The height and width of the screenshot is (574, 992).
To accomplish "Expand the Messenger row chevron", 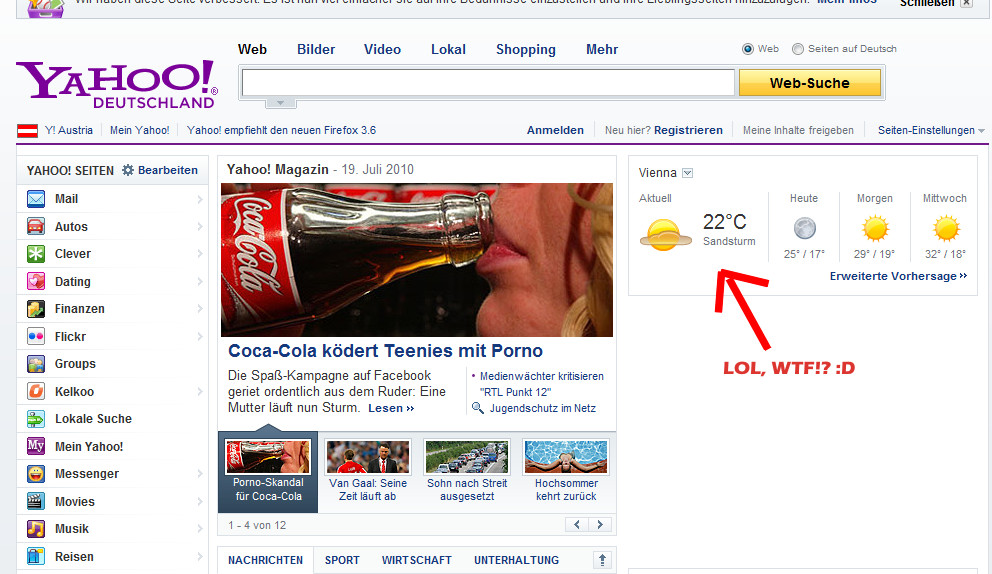I will [x=199, y=474].
